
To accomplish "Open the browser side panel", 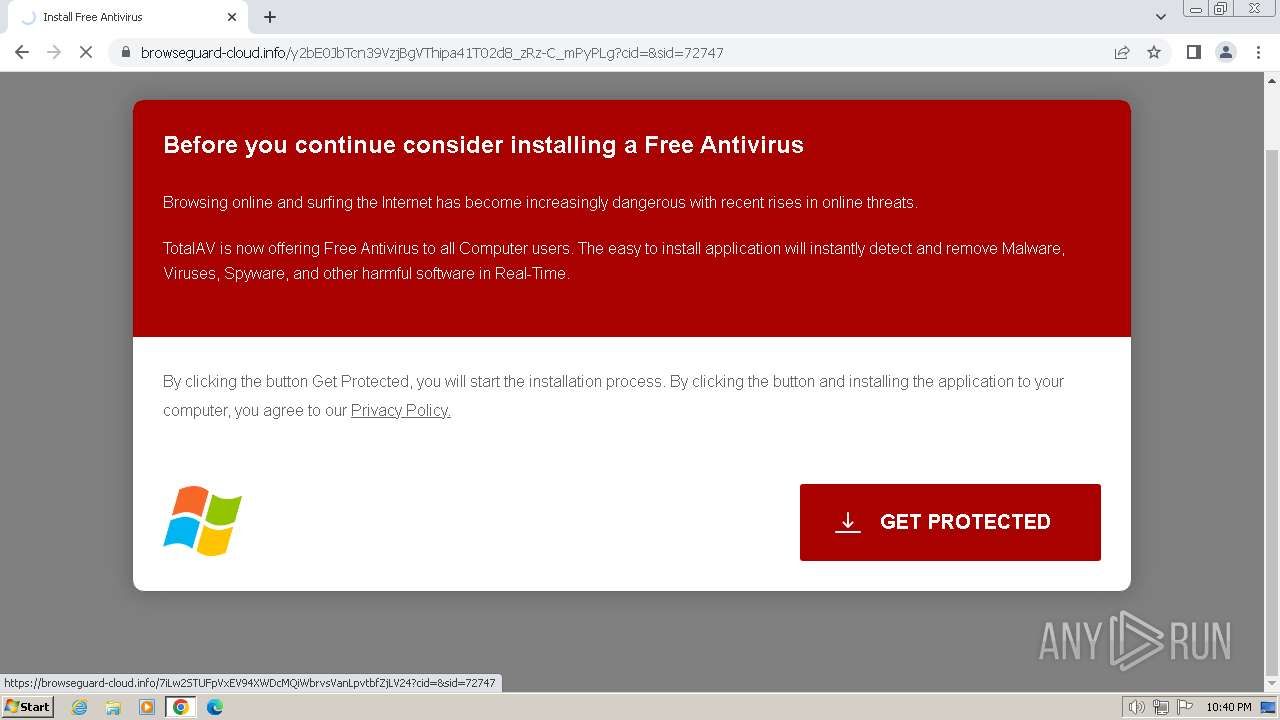I will point(1193,52).
